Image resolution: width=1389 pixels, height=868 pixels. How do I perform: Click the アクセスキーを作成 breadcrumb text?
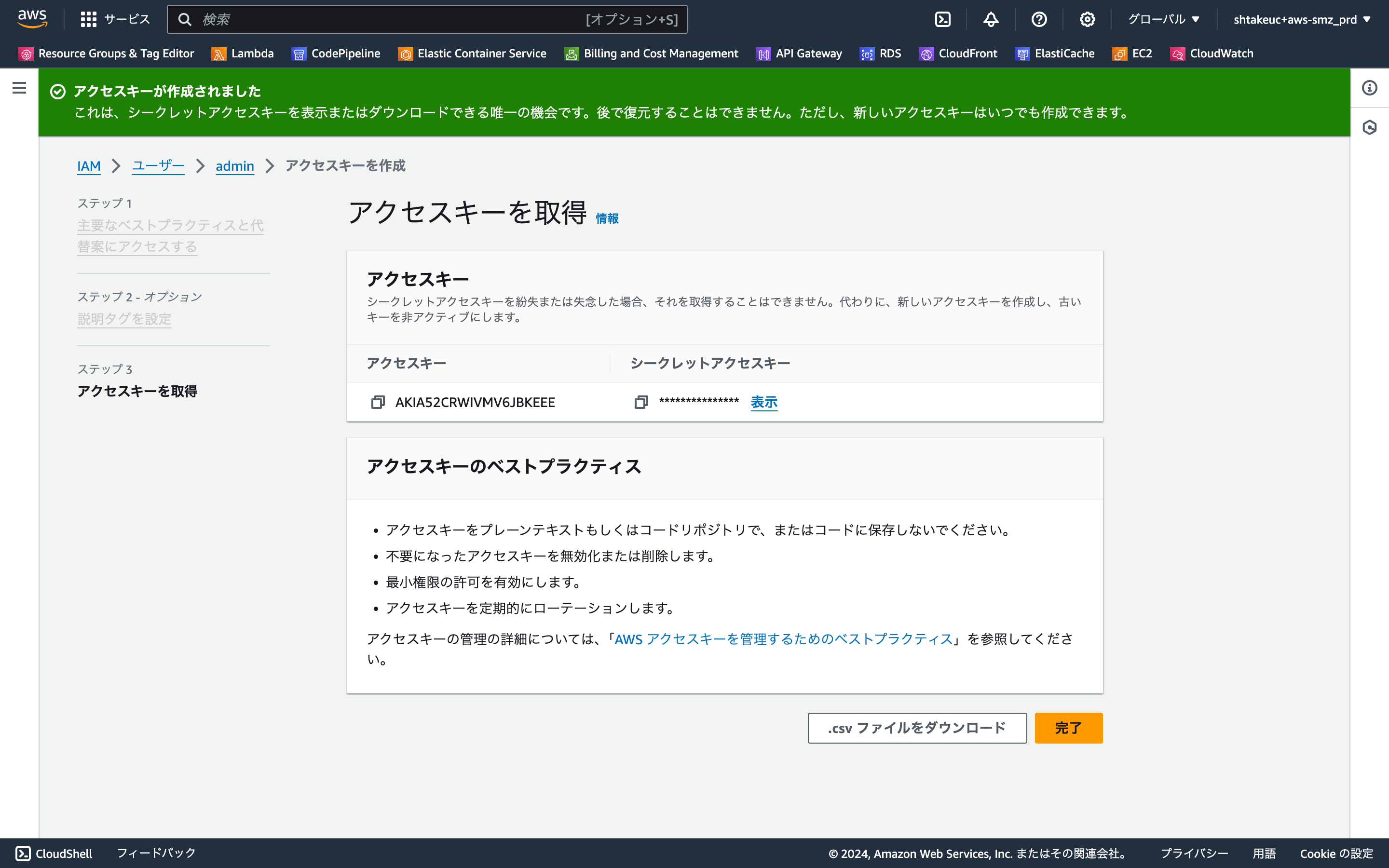(x=345, y=166)
